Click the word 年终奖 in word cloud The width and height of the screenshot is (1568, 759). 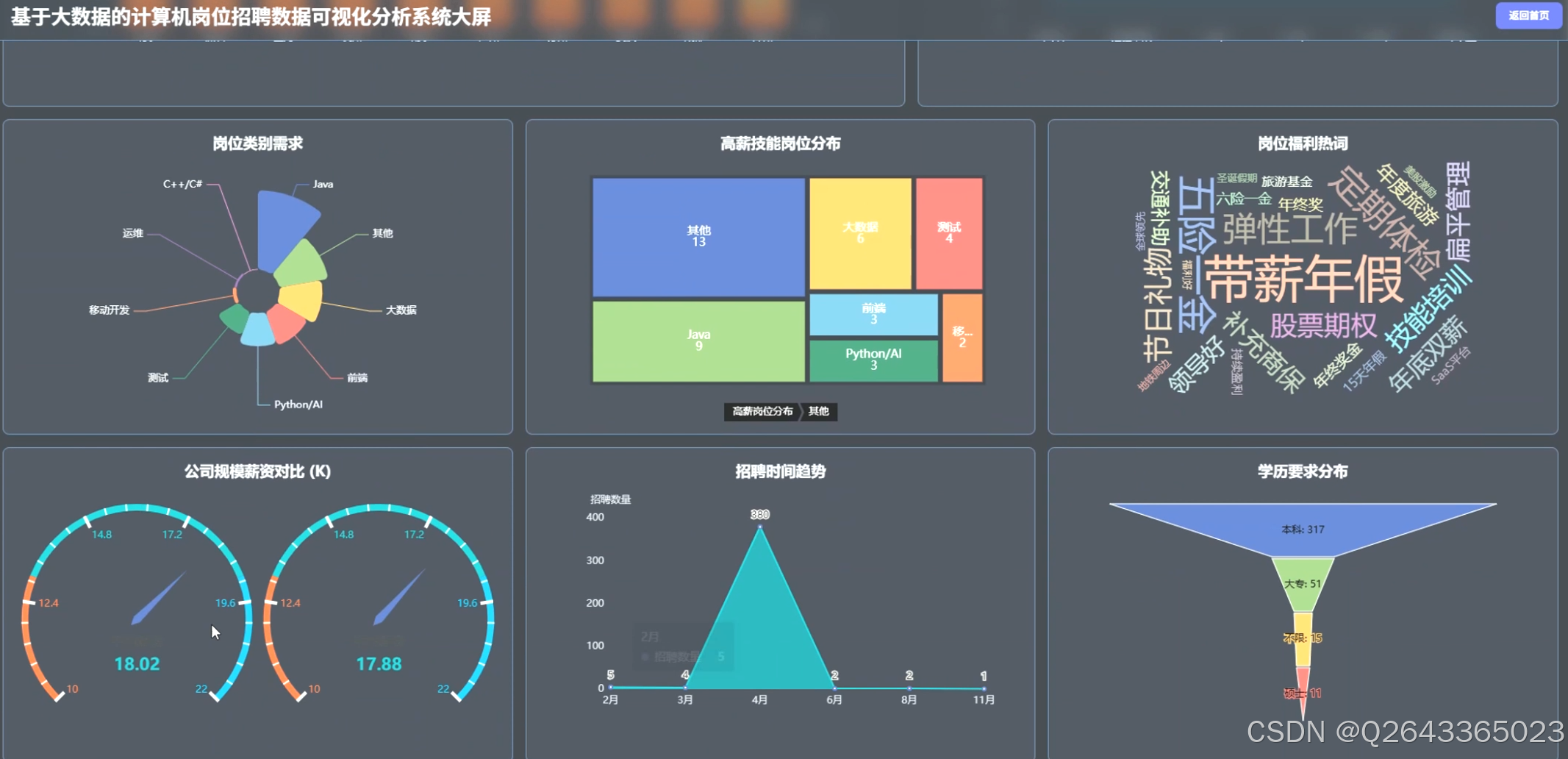(1300, 204)
